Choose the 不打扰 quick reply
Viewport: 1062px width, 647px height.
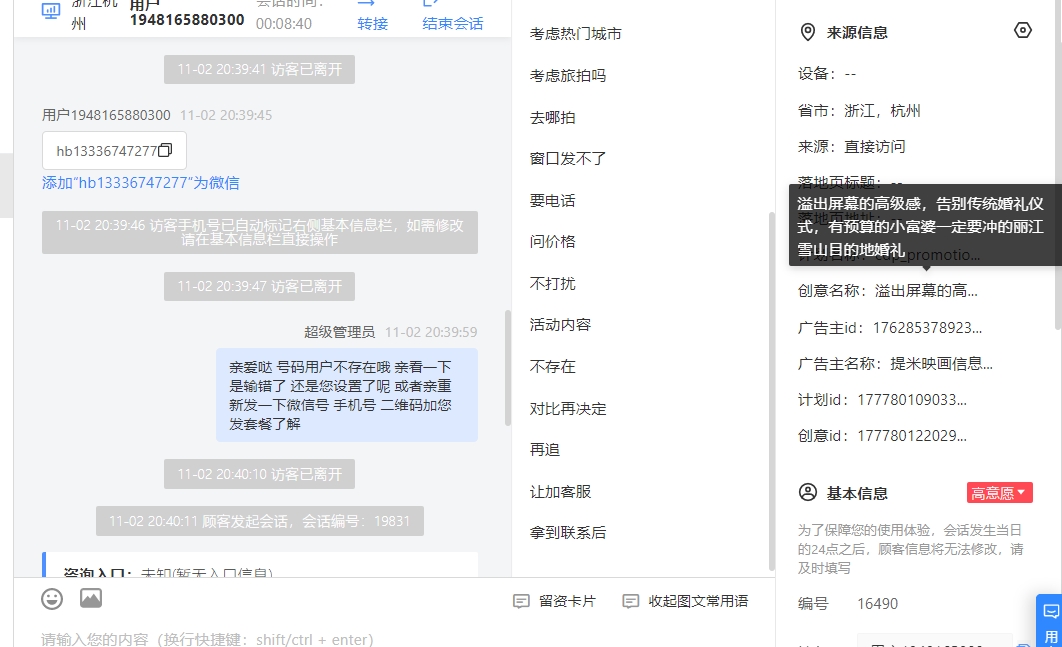click(x=553, y=284)
